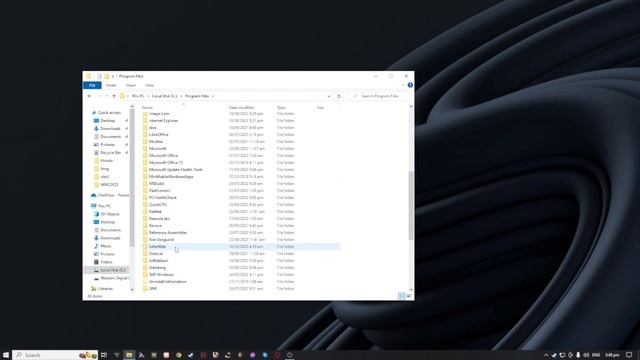
Task: Select the Uninstall Information folder
Action: pos(167,282)
